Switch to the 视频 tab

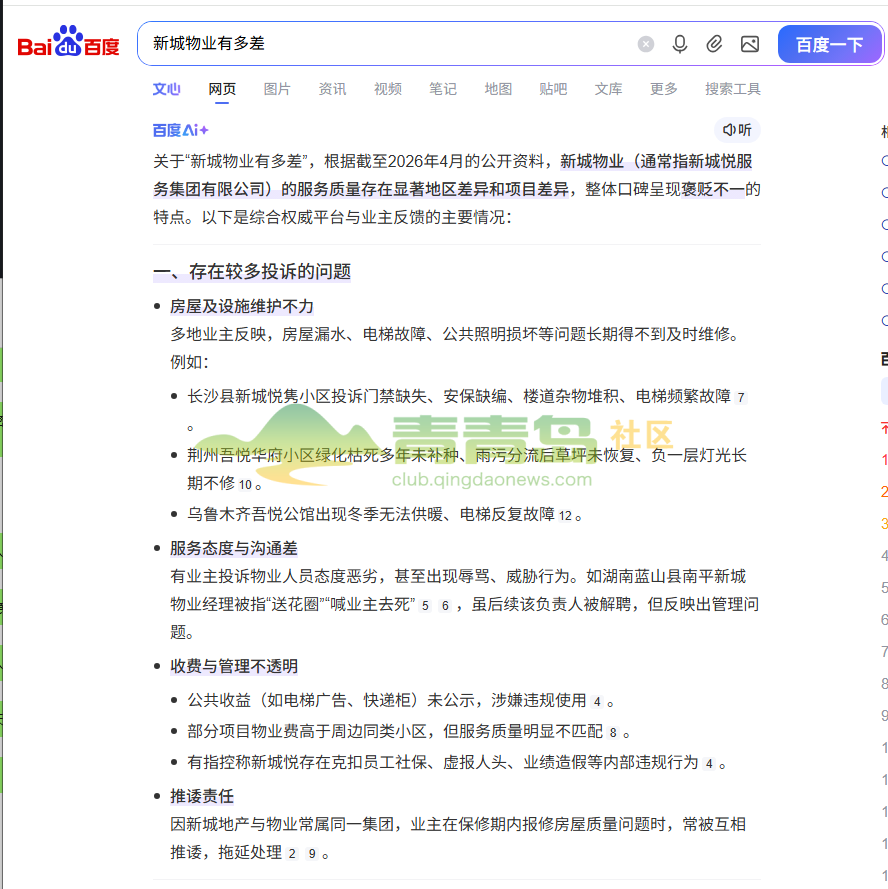point(388,89)
